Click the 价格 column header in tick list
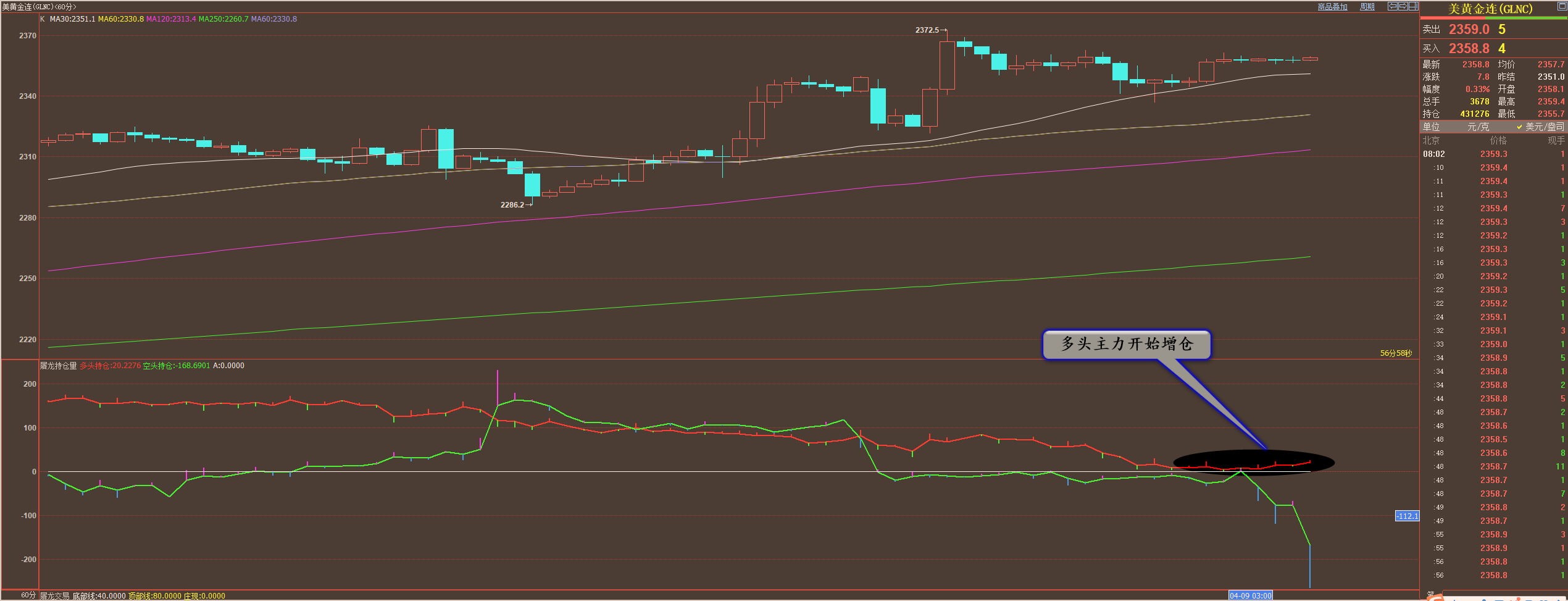The height and width of the screenshot is (601, 1568). (1498, 140)
